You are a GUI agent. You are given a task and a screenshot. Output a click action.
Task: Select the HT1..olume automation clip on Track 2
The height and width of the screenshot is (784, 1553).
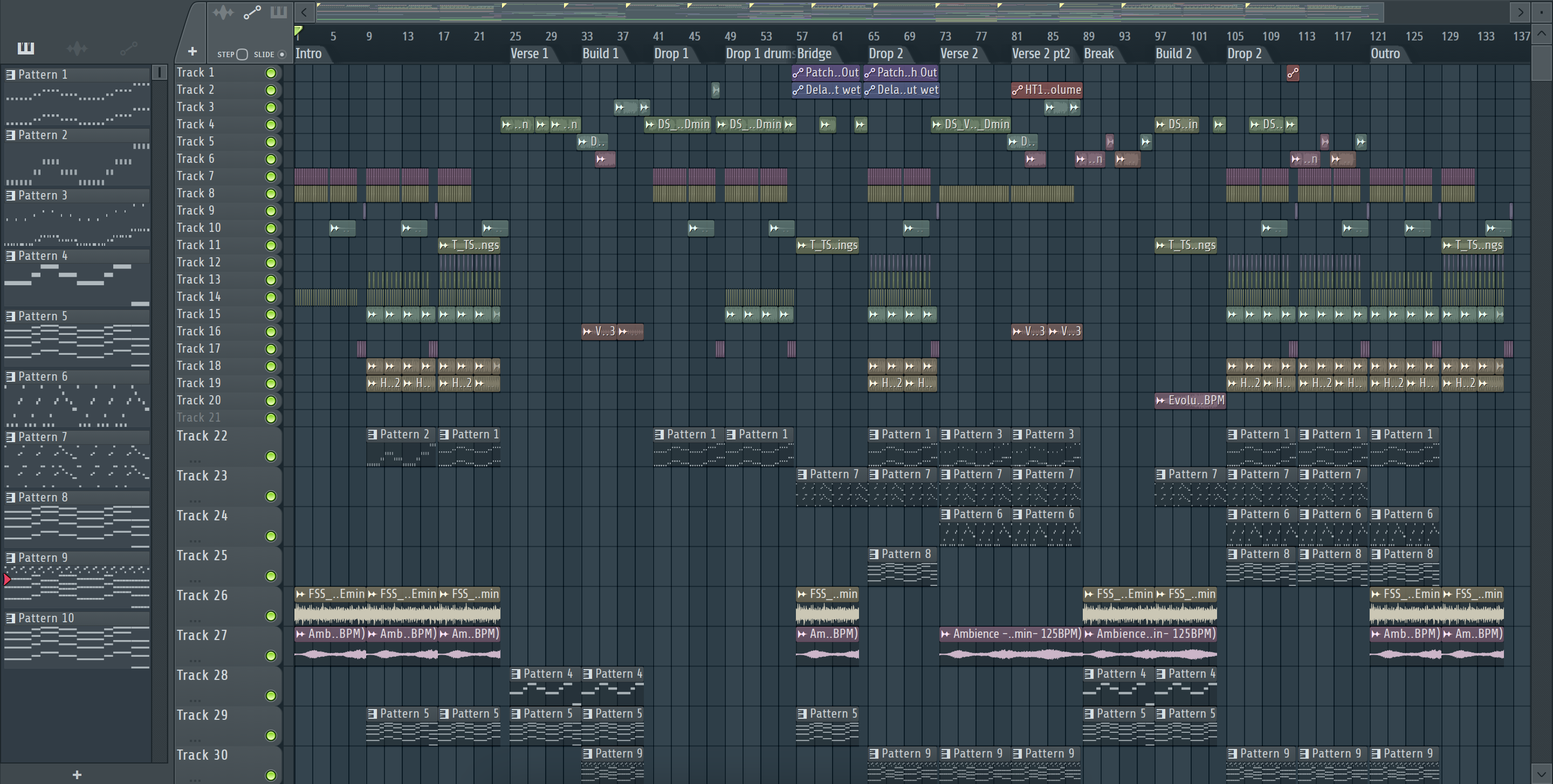pyautogui.click(x=1047, y=90)
